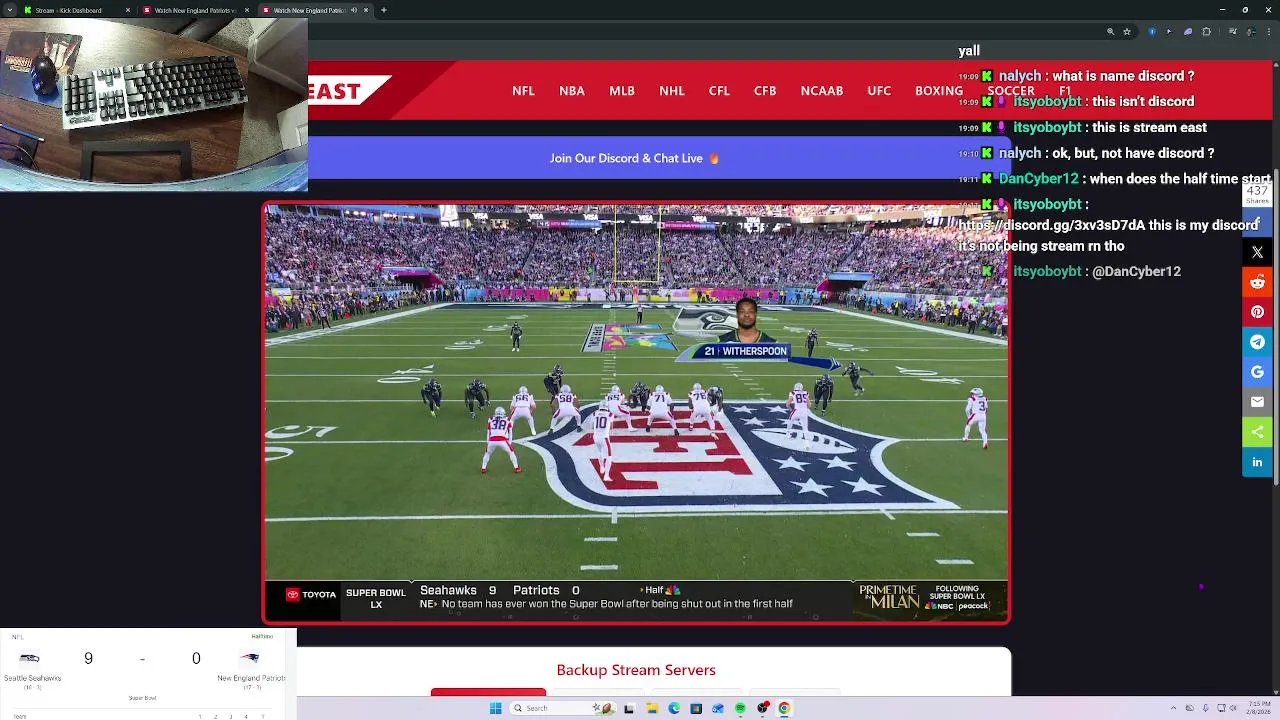The image size is (1280, 720).
Task: Bookmark this page with the star icon
Action: point(1127,32)
